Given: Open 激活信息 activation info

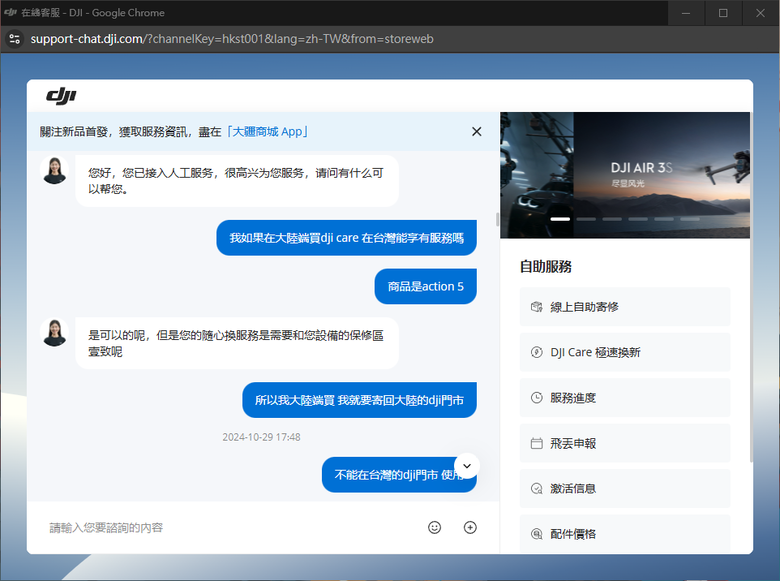Looking at the screenshot, I should click(x=625, y=488).
